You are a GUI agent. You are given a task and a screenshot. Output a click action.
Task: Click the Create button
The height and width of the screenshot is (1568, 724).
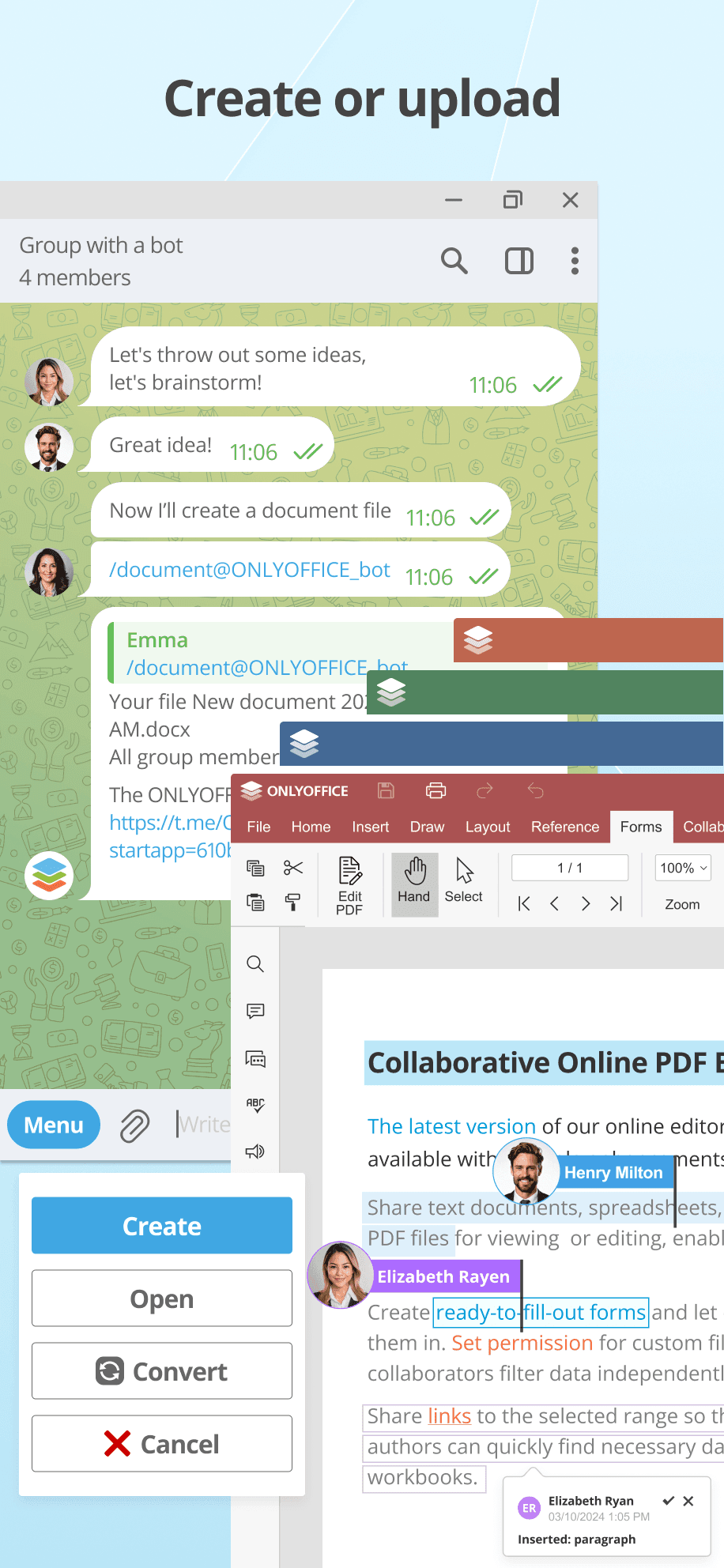click(162, 1226)
